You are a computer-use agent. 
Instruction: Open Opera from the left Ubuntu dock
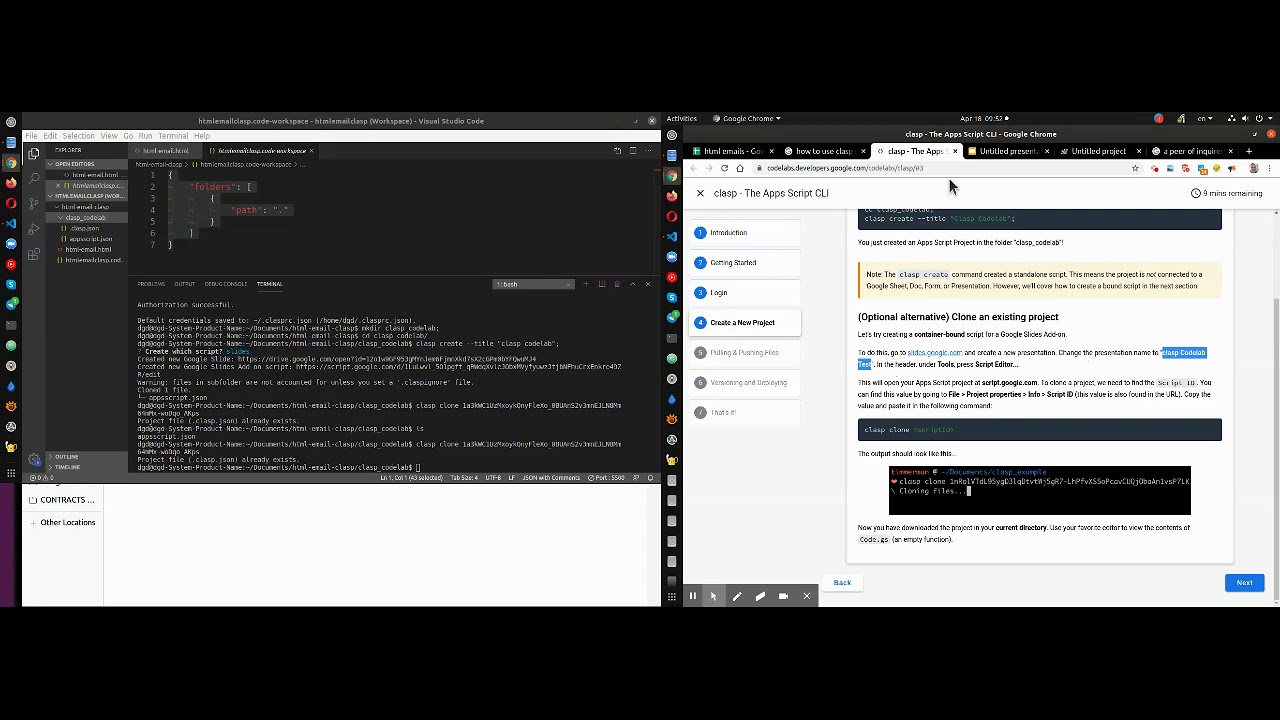click(11, 203)
